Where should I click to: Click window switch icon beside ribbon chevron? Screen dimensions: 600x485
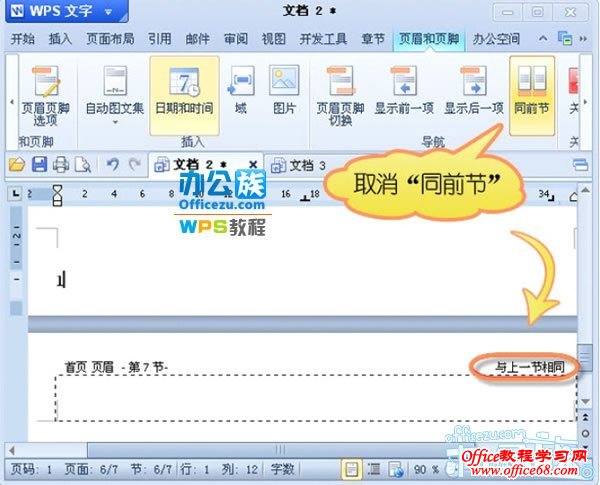coord(565,38)
